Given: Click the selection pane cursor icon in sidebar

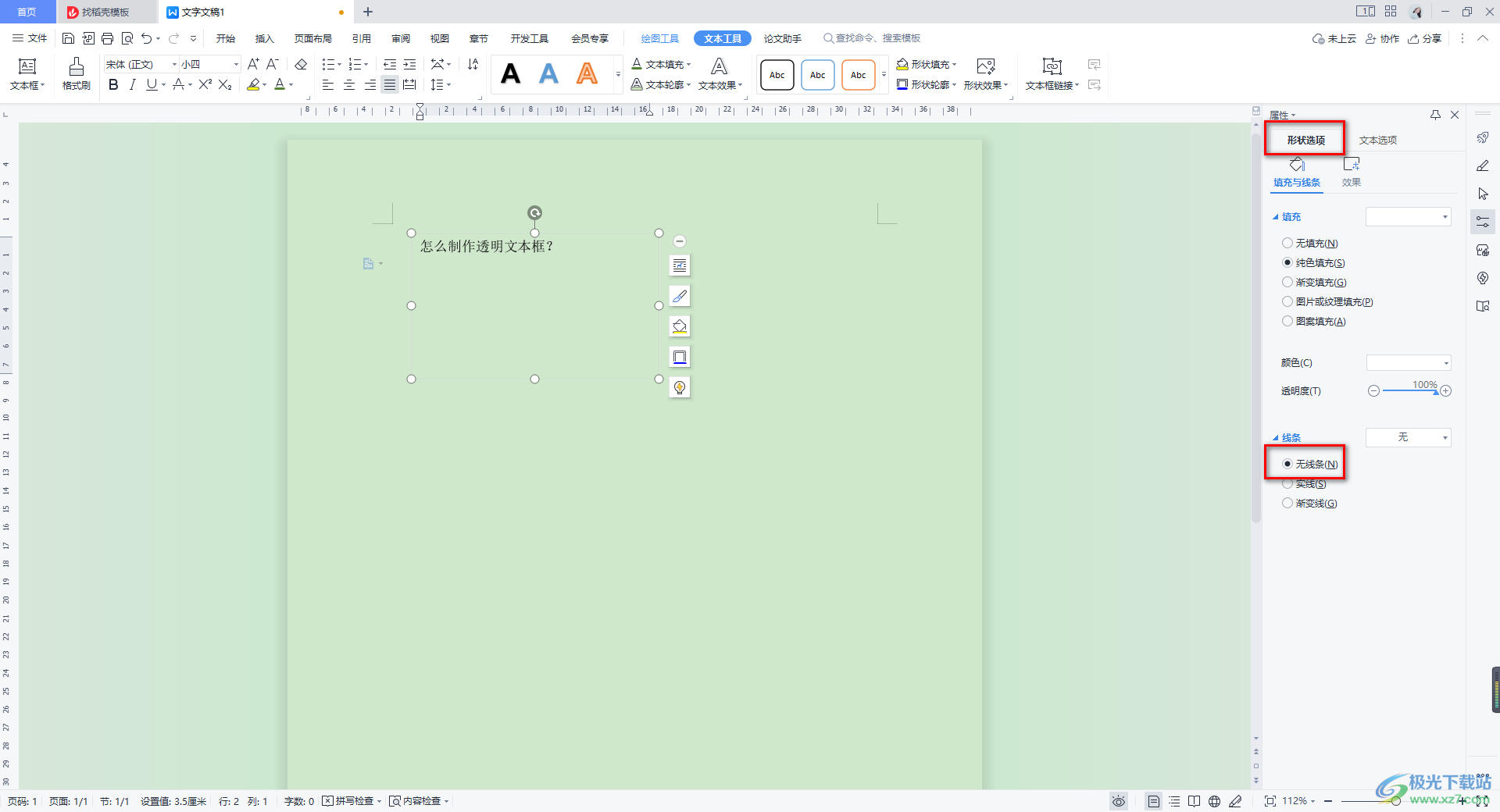Looking at the screenshot, I should pyautogui.click(x=1483, y=194).
